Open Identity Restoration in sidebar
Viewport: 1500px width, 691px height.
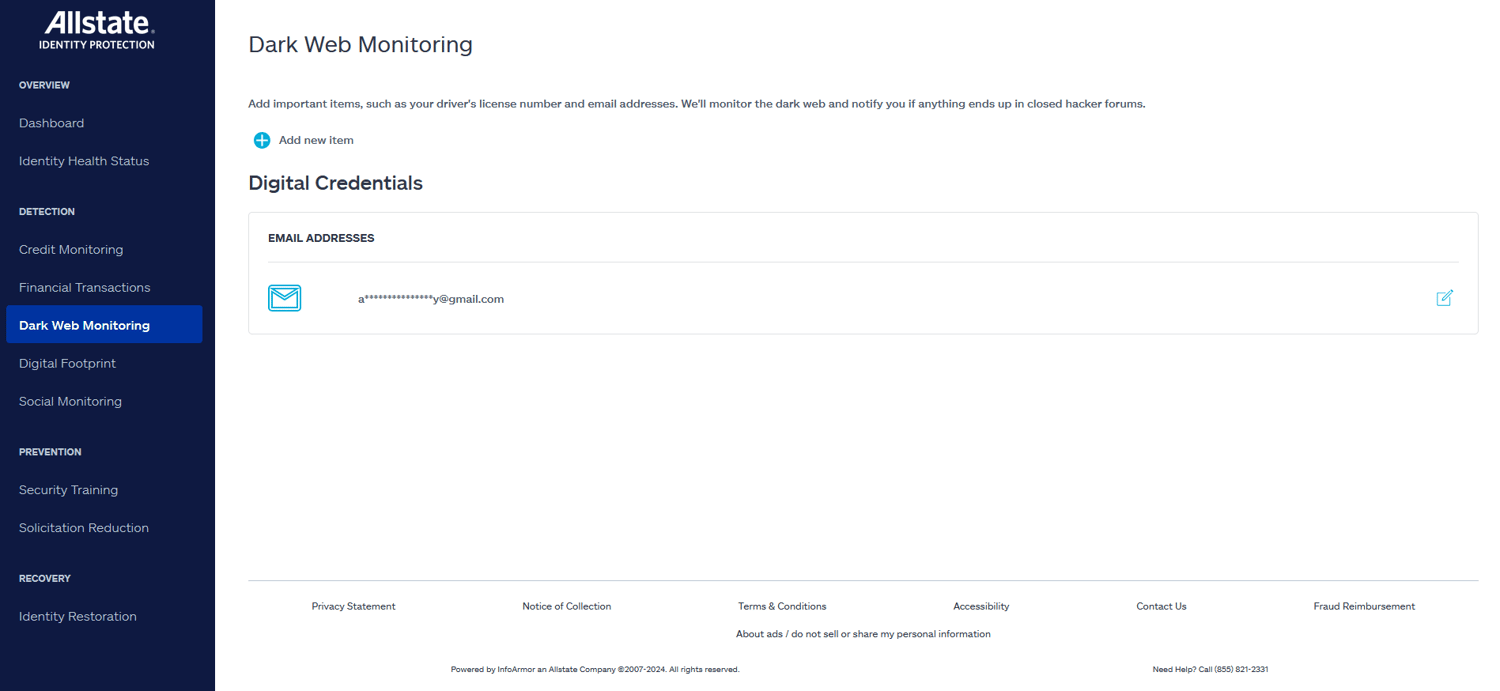(78, 617)
